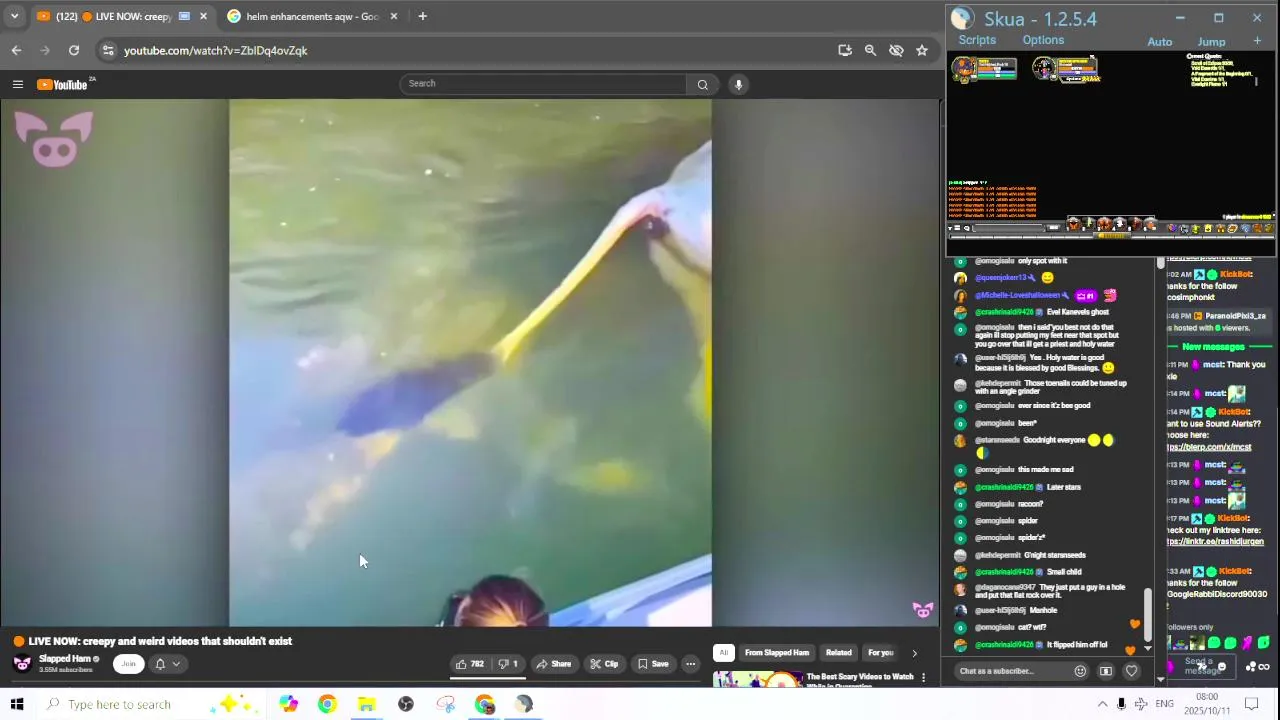This screenshot has width=1280, height=720.
Task: Click the linktr.ee/rashidjurgen link in Kick chat
Action: 1215,541
